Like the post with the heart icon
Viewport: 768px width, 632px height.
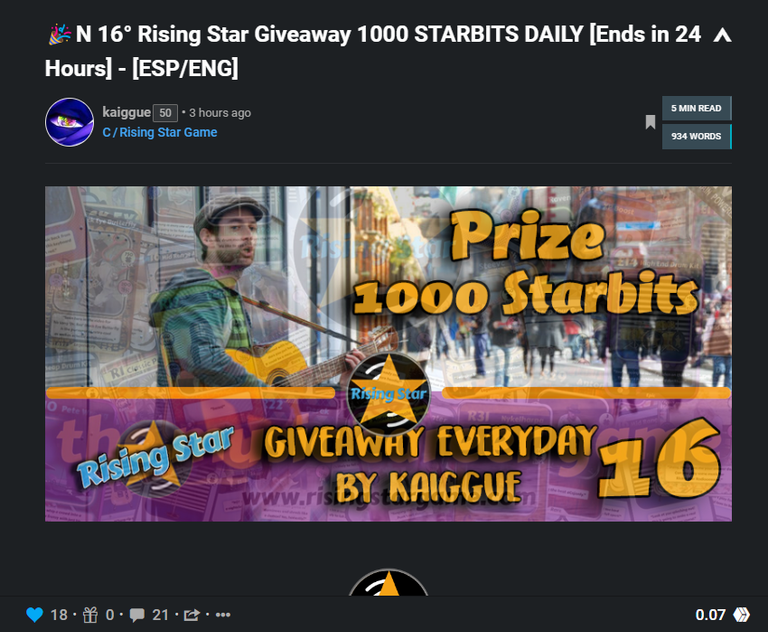click(x=35, y=615)
